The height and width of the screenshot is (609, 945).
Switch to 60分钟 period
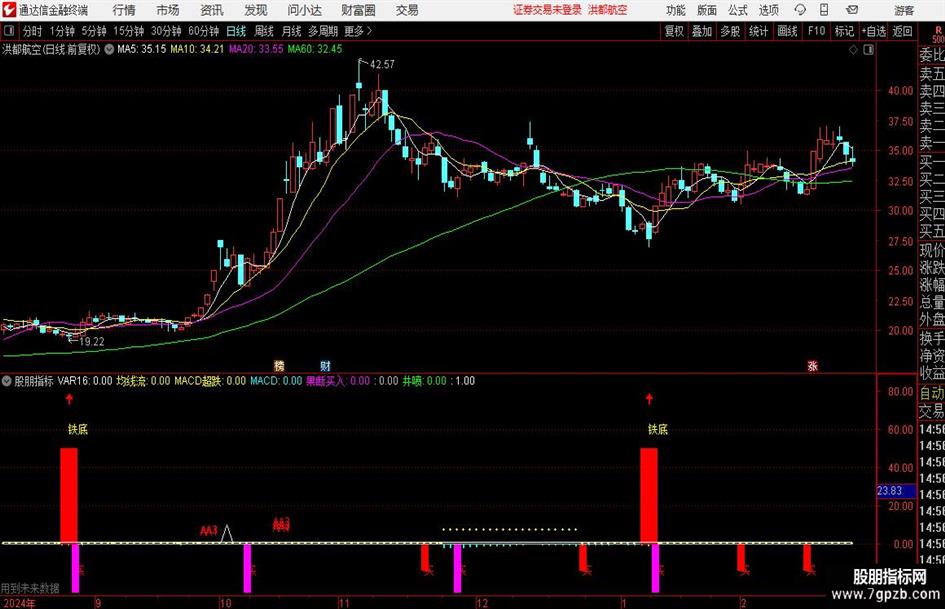[x=203, y=31]
